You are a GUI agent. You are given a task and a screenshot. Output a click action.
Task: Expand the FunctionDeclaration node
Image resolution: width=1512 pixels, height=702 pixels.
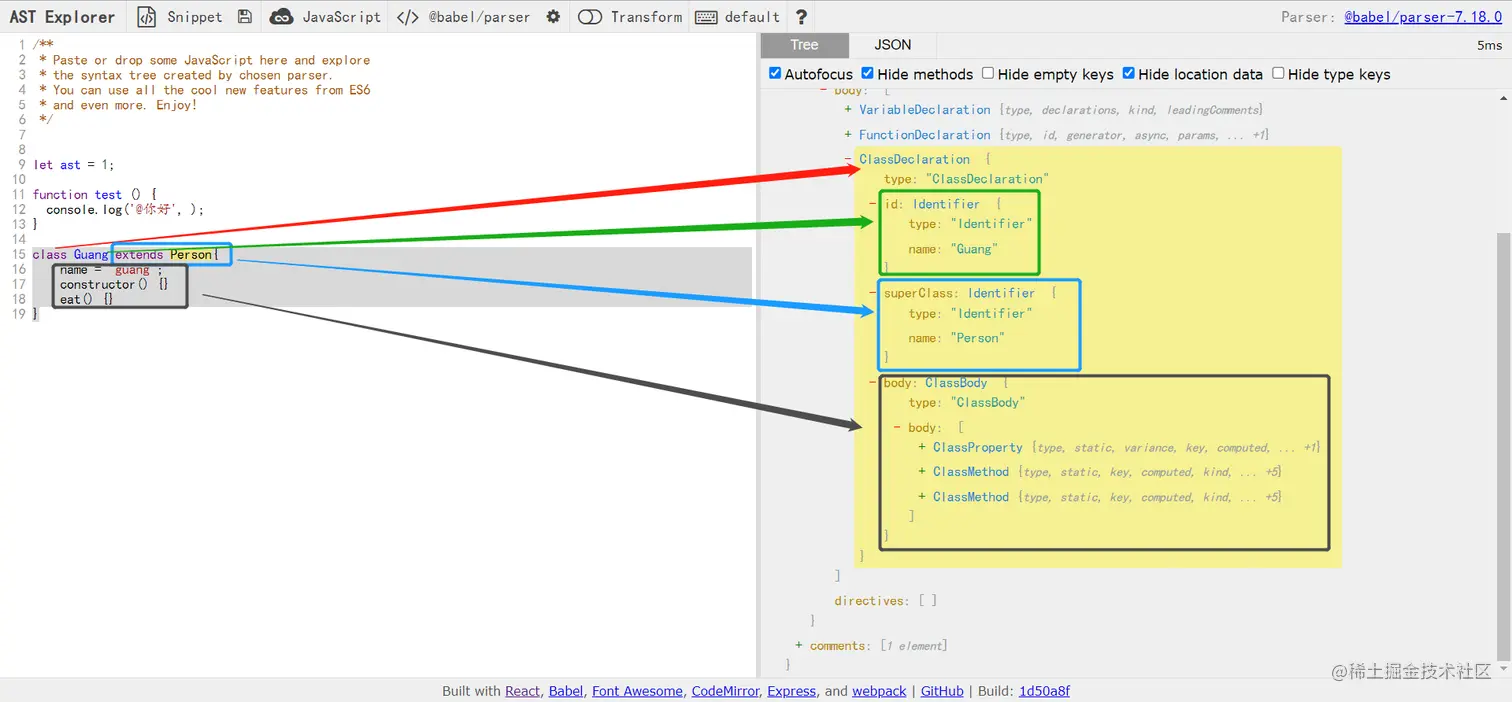[849, 135]
